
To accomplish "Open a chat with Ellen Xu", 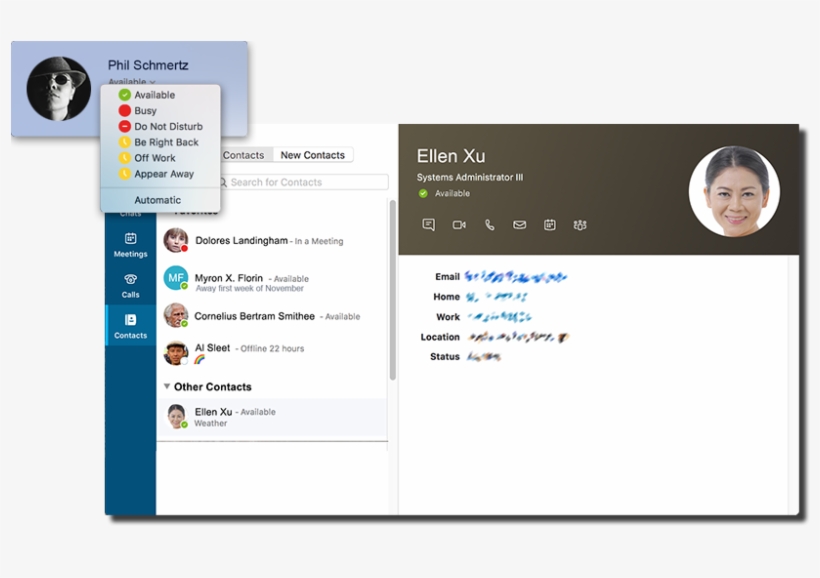I will [x=428, y=225].
